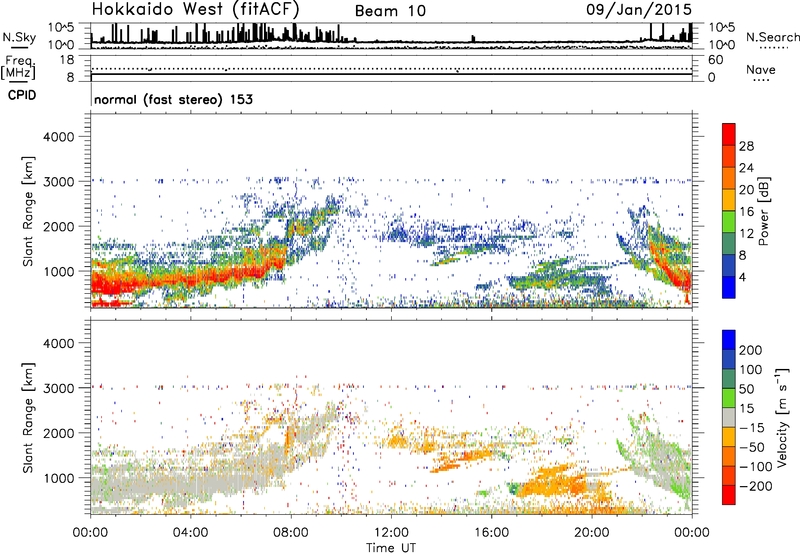Image resolution: width=800 pixels, height=554 pixels.
Task: Click the 2000 tick in power panel
Action: coord(59,226)
